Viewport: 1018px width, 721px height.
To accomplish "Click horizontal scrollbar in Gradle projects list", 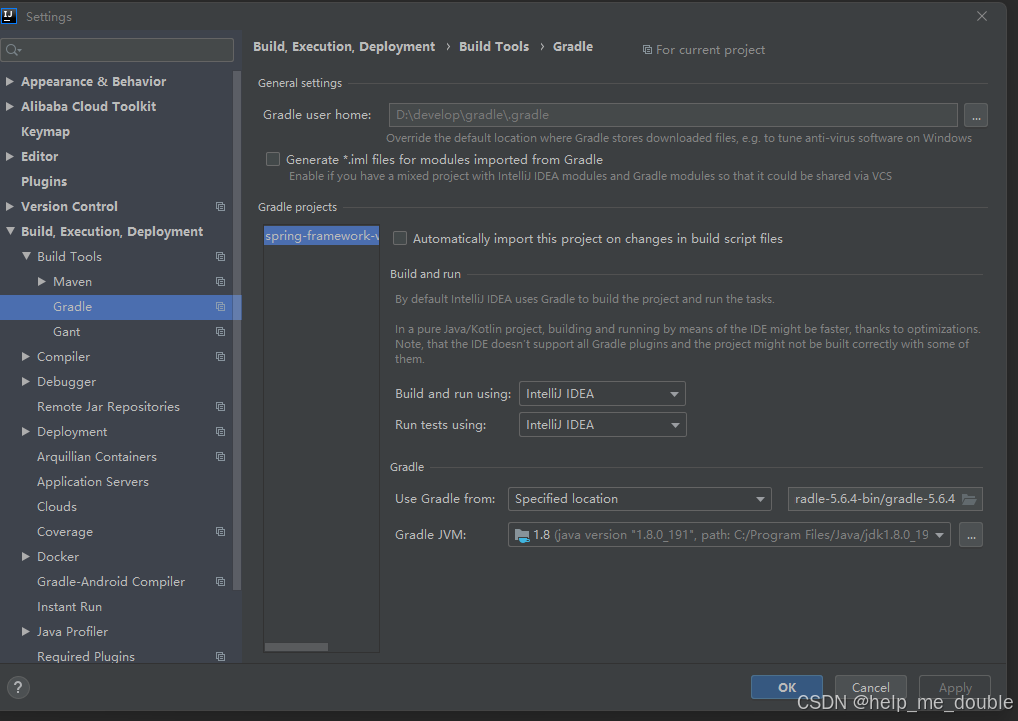I will click(x=296, y=647).
